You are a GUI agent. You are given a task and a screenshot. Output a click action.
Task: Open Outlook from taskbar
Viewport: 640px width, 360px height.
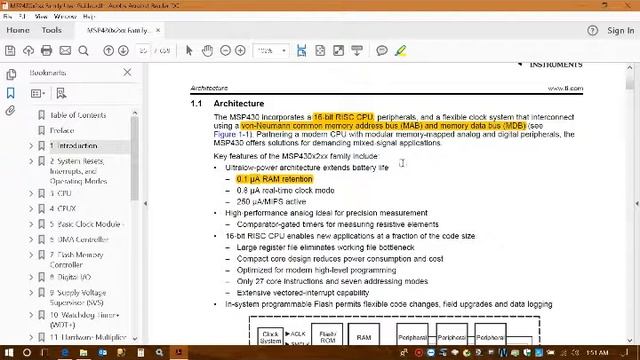pyautogui.click(x=102, y=352)
